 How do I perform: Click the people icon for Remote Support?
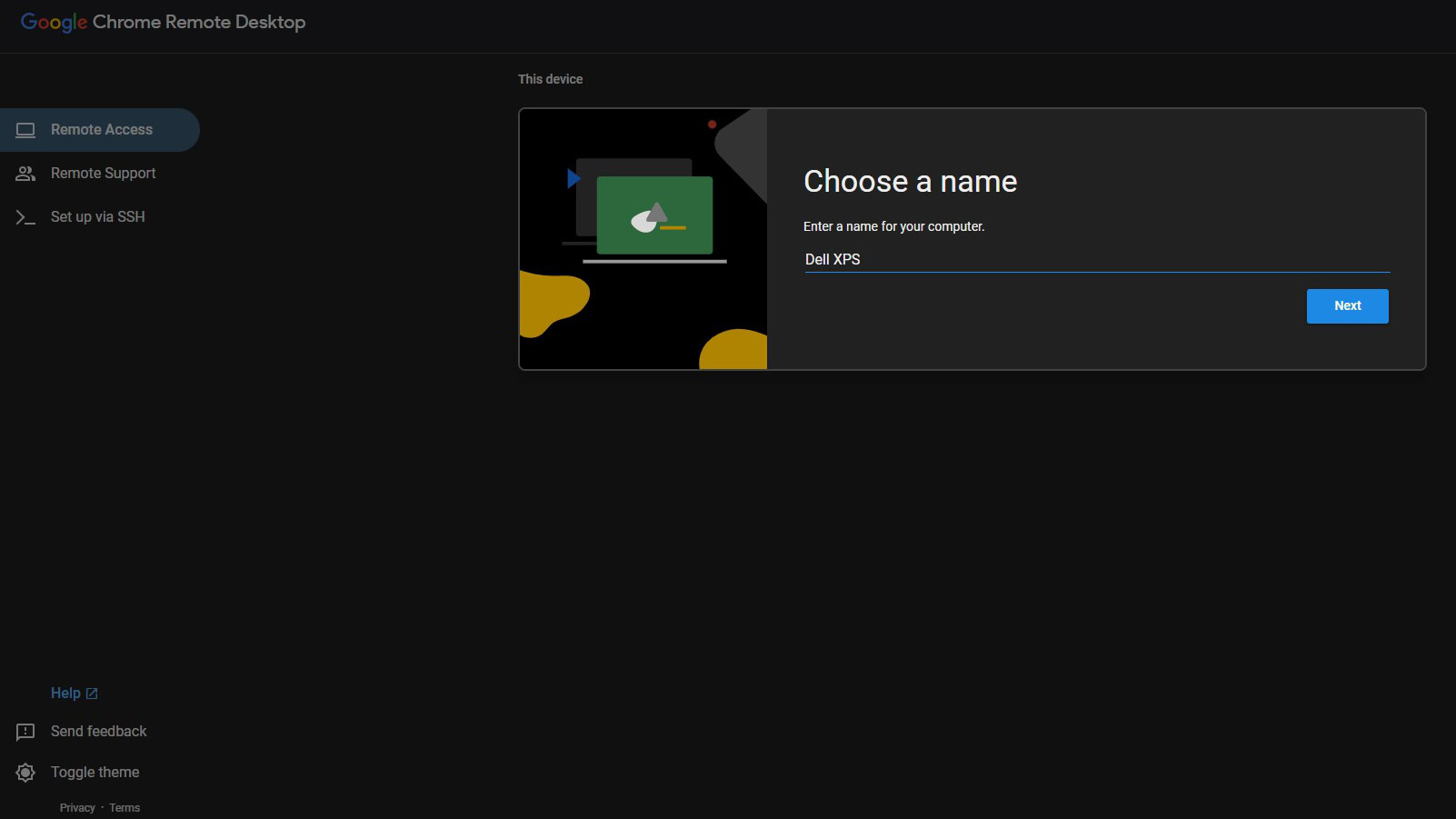coord(25,174)
